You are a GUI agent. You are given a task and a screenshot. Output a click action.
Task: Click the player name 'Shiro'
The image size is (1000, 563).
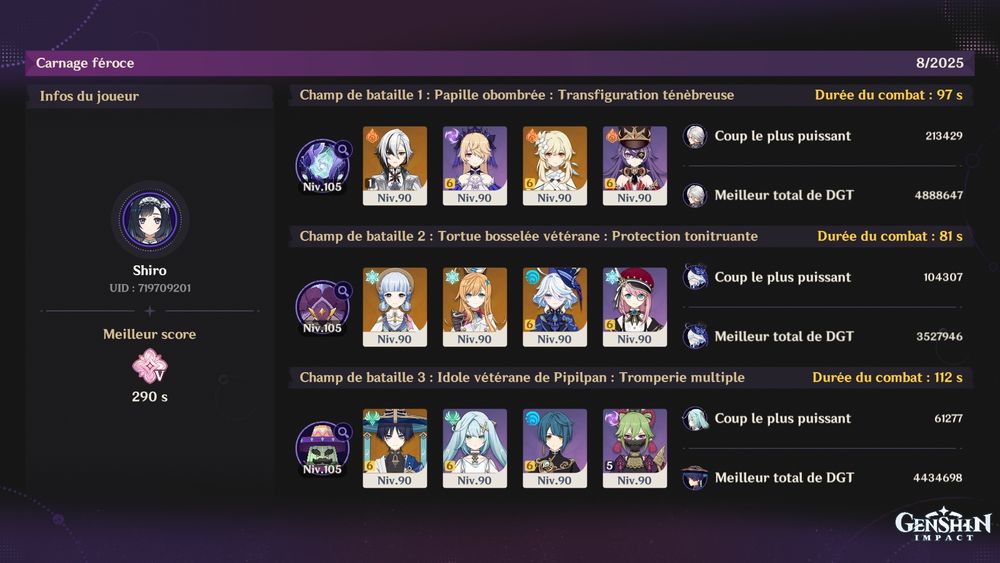150,270
